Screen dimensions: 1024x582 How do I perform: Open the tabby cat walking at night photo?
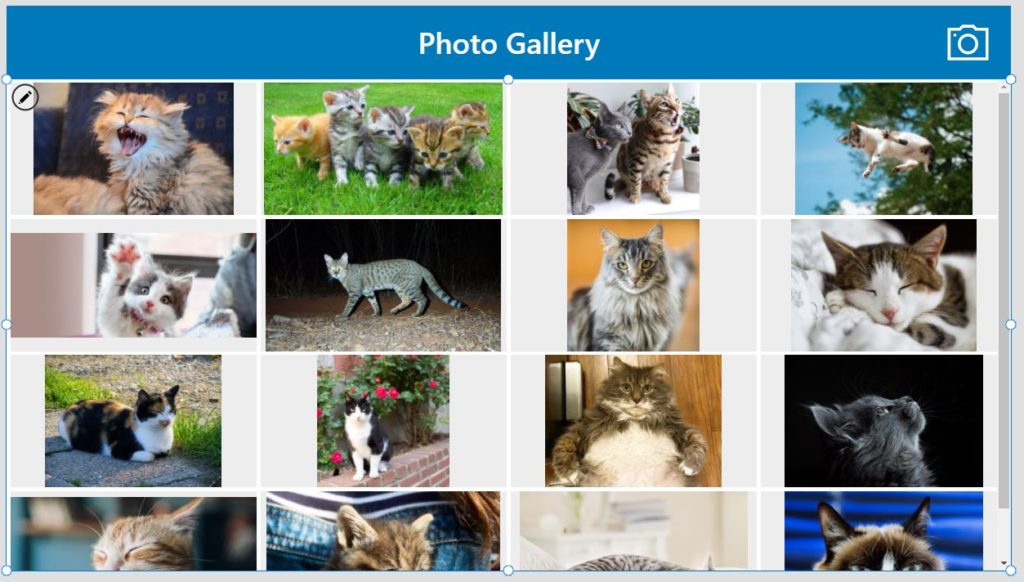tap(383, 285)
